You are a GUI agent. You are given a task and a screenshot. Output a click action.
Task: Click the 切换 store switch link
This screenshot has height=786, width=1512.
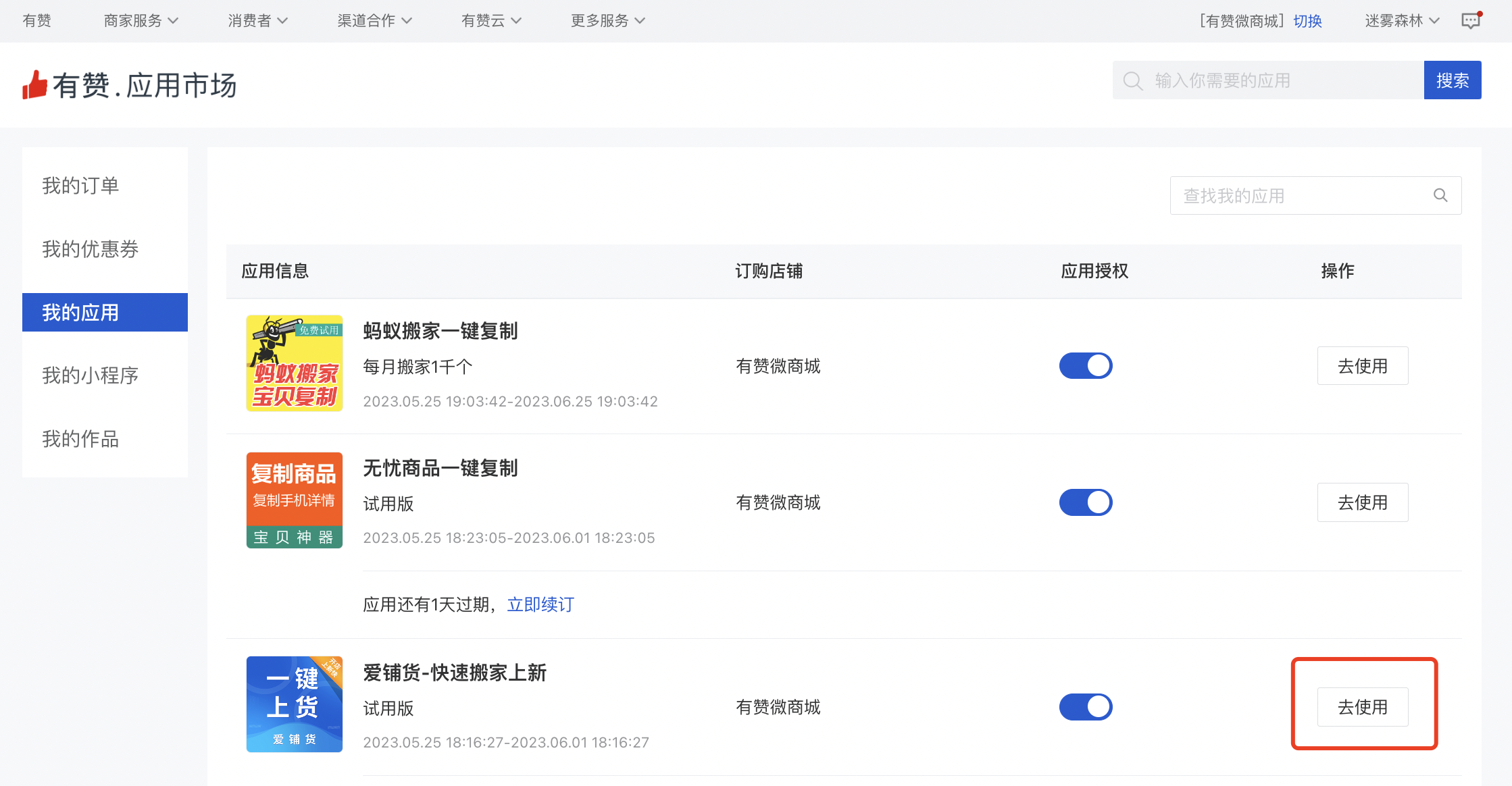click(1307, 21)
